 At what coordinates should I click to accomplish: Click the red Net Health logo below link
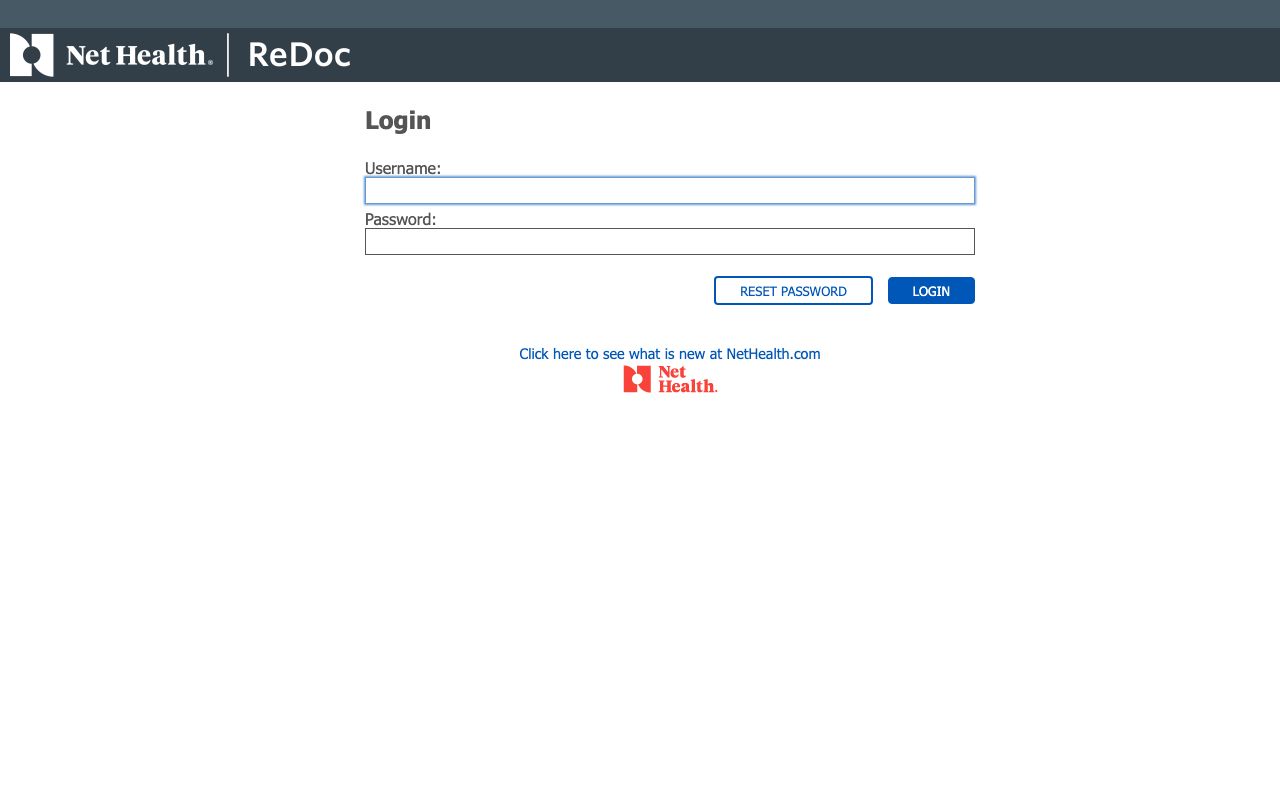click(670, 379)
